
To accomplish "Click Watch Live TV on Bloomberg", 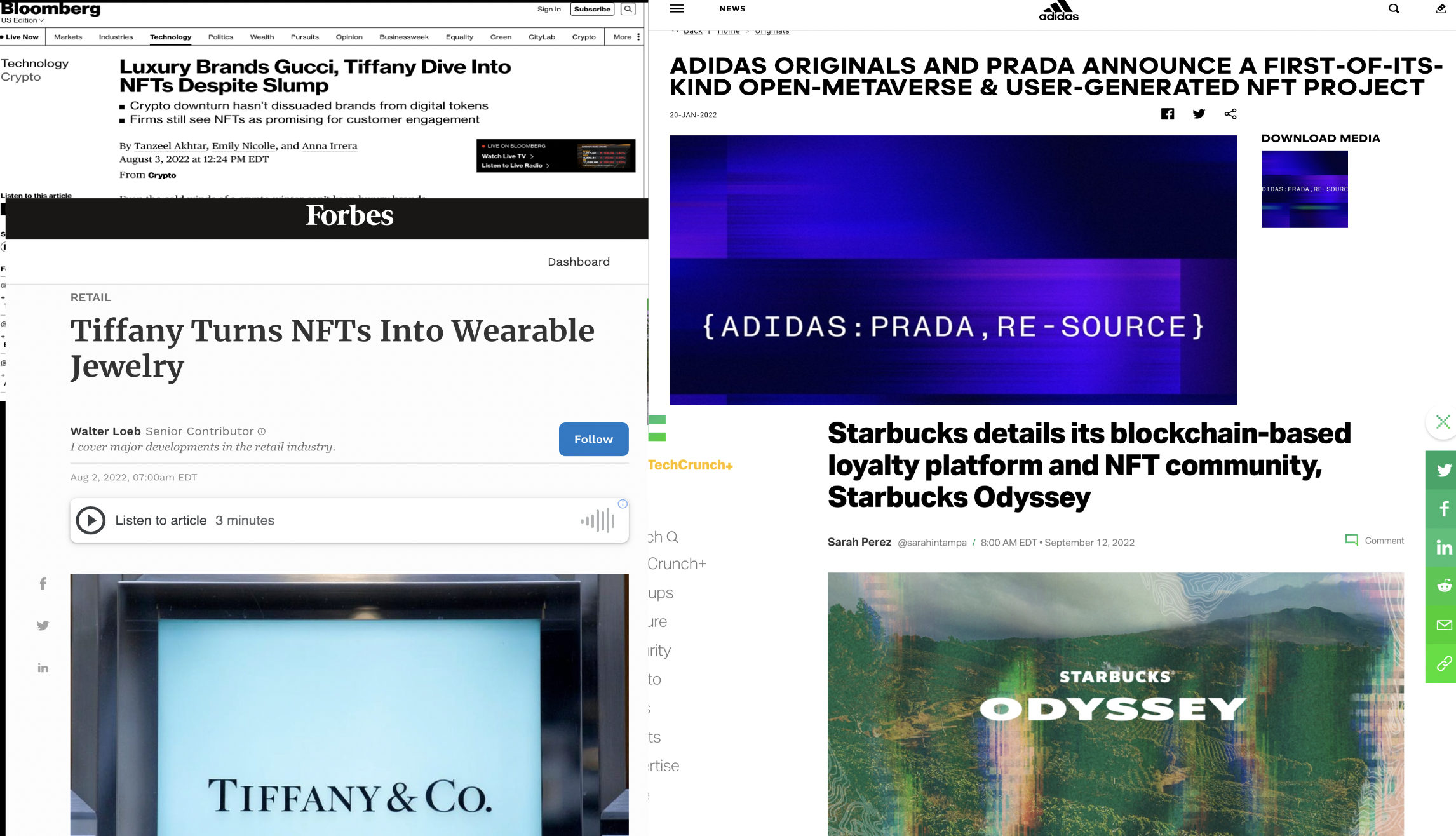I will (x=508, y=156).
